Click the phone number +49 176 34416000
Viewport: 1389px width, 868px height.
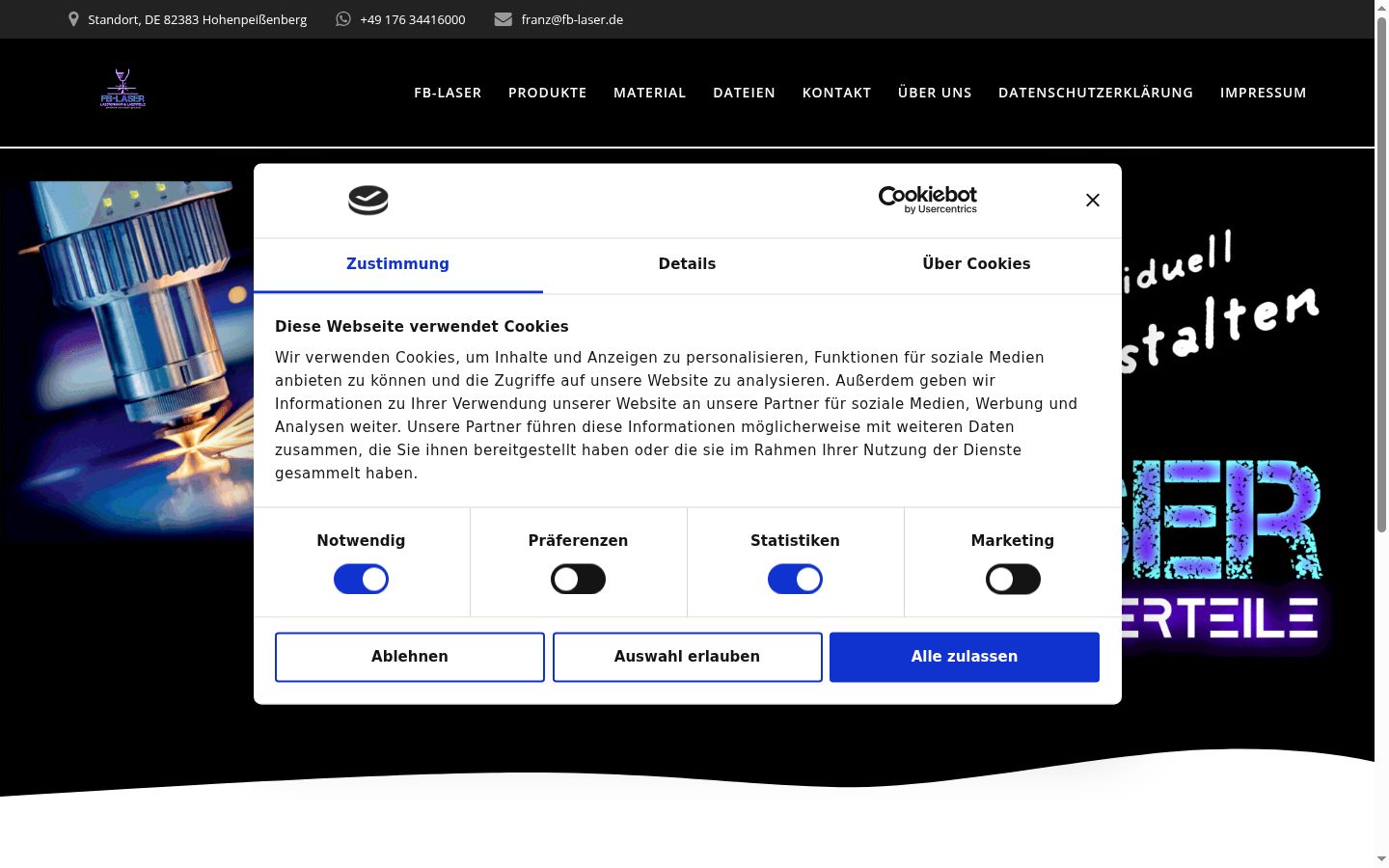point(413,19)
